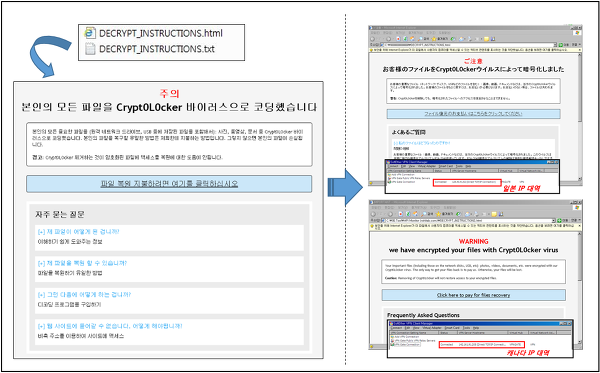The height and width of the screenshot is (373, 600).
Task: Click the Korean pay-for-file-recovery link
Action: 169,184
